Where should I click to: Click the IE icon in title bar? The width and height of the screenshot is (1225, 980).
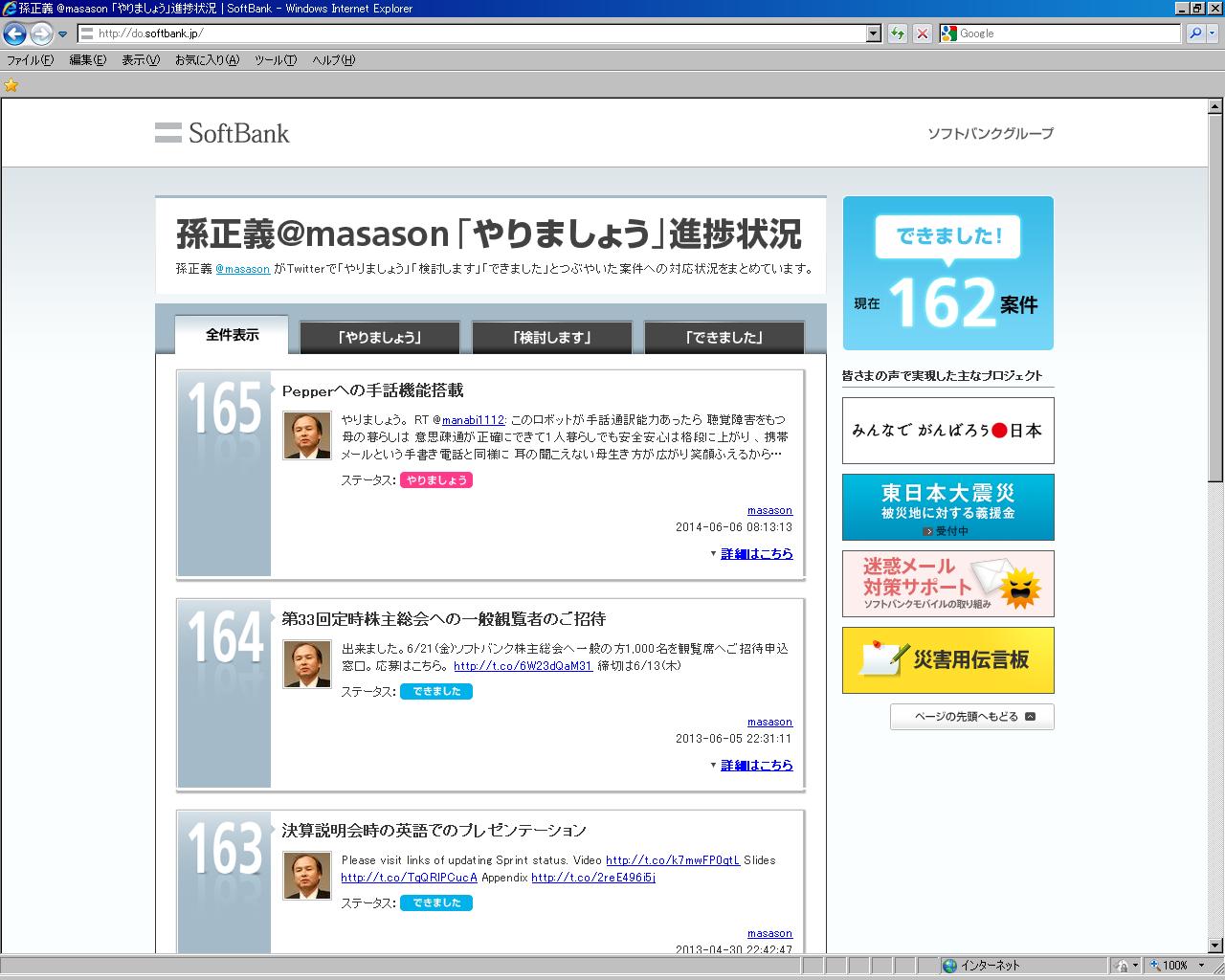10,9
